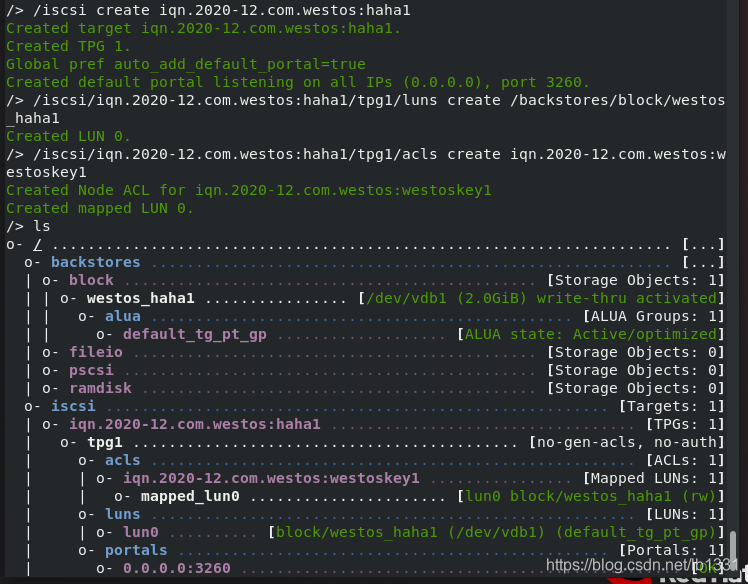The image size is (748, 584).
Task: Click "Global pref auto_add_default_portal=true" line
Action: pos(186,64)
